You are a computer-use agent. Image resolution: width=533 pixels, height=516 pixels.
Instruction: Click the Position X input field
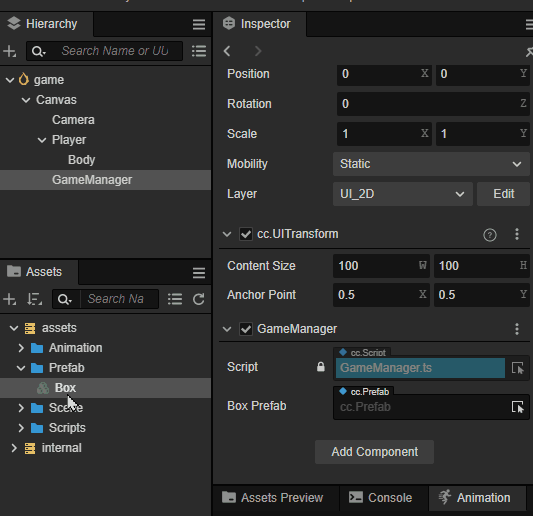[x=384, y=74]
